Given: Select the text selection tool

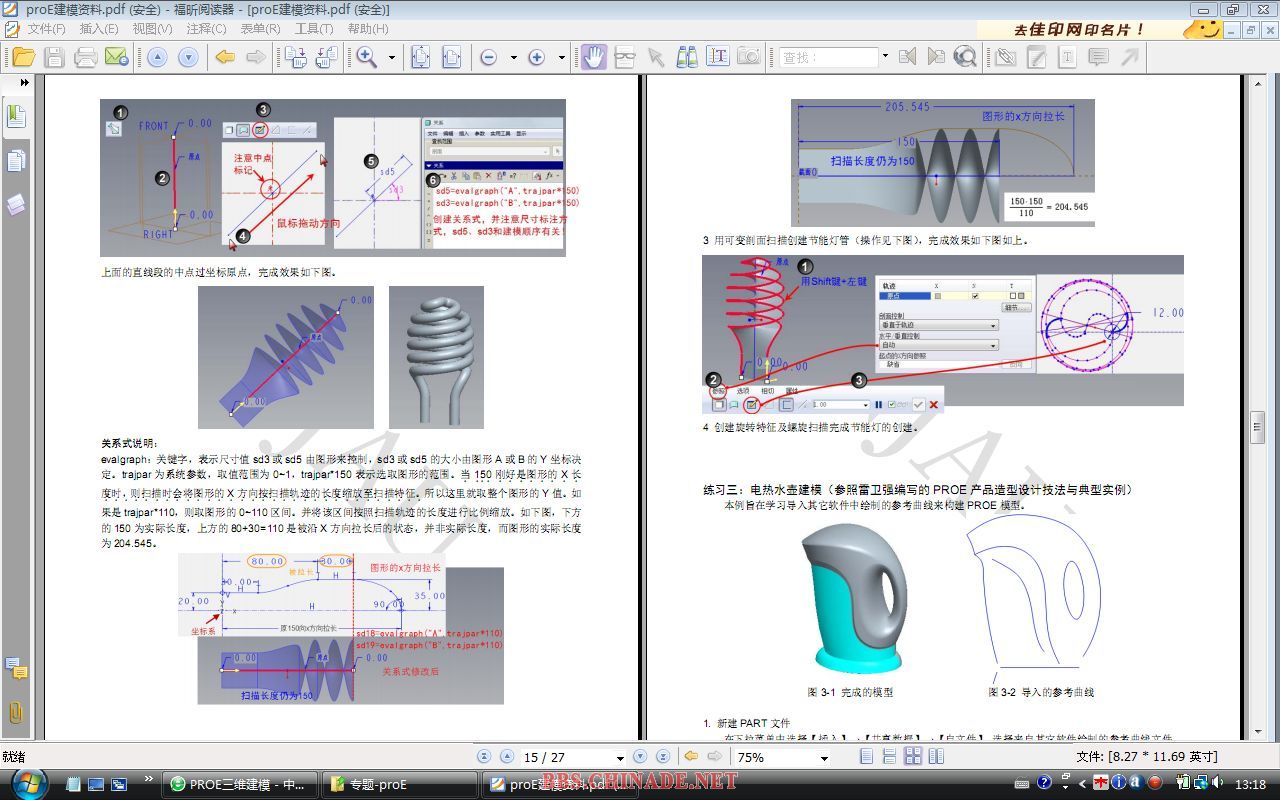Looking at the screenshot, I should tap(717, 57).
